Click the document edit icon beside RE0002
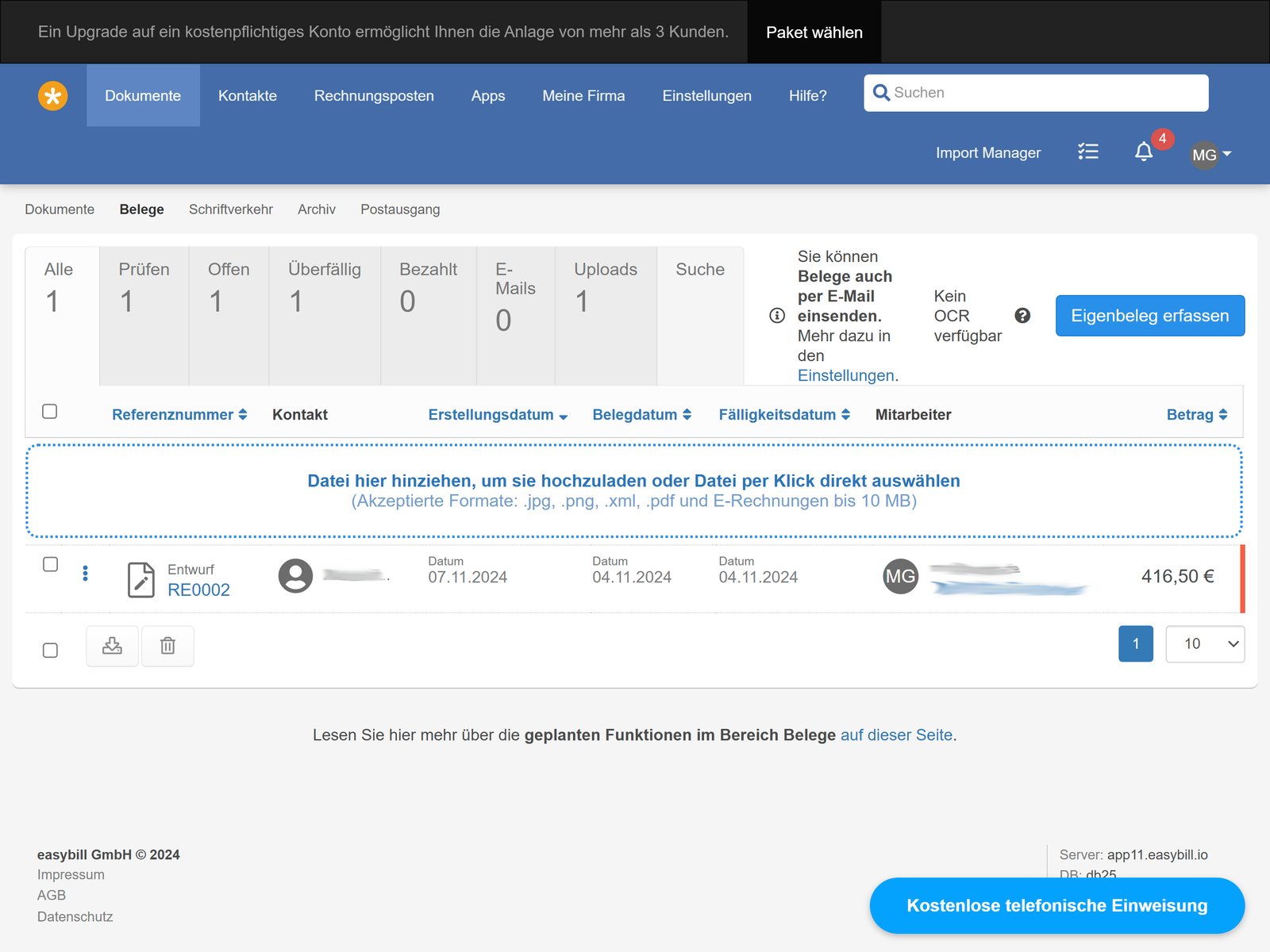Image resolution: width=1270 pixels, height=952 pixels. [141, 579]
